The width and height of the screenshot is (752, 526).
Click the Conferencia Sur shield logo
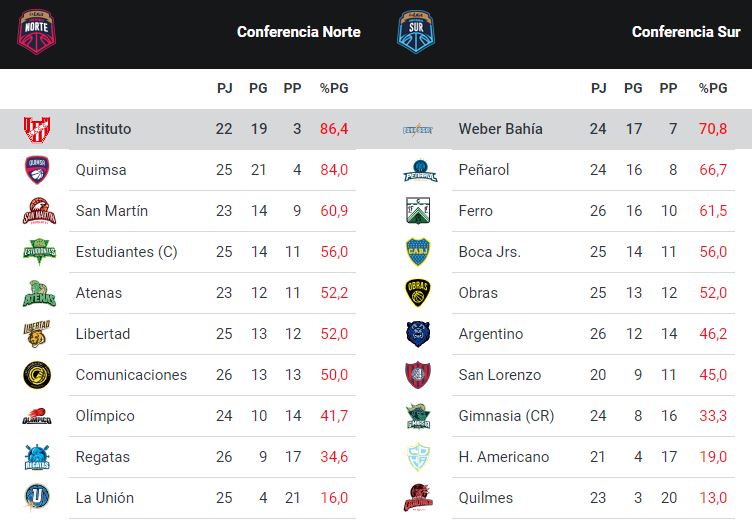(416, 32)
